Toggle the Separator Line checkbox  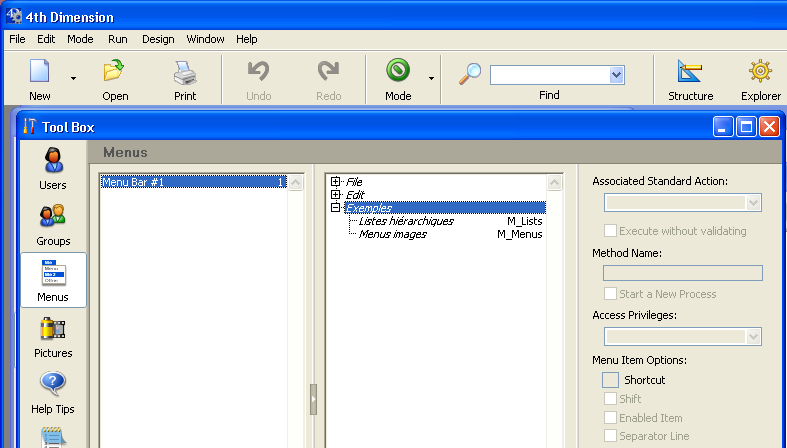611,436
